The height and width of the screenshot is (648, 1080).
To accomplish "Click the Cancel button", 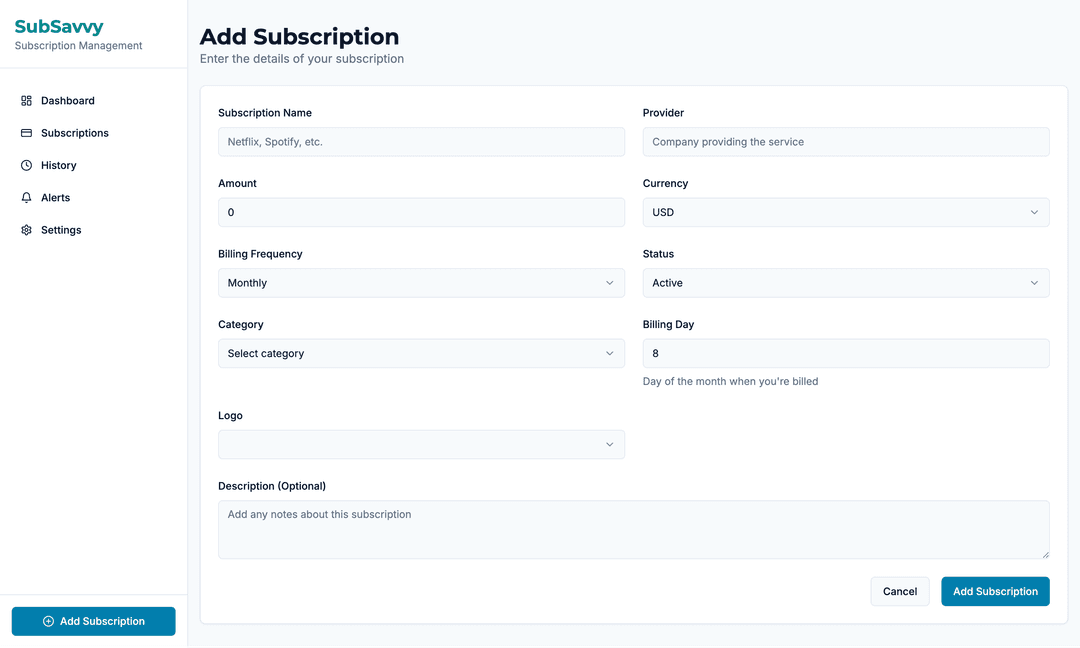I will (x=899, y=591).
